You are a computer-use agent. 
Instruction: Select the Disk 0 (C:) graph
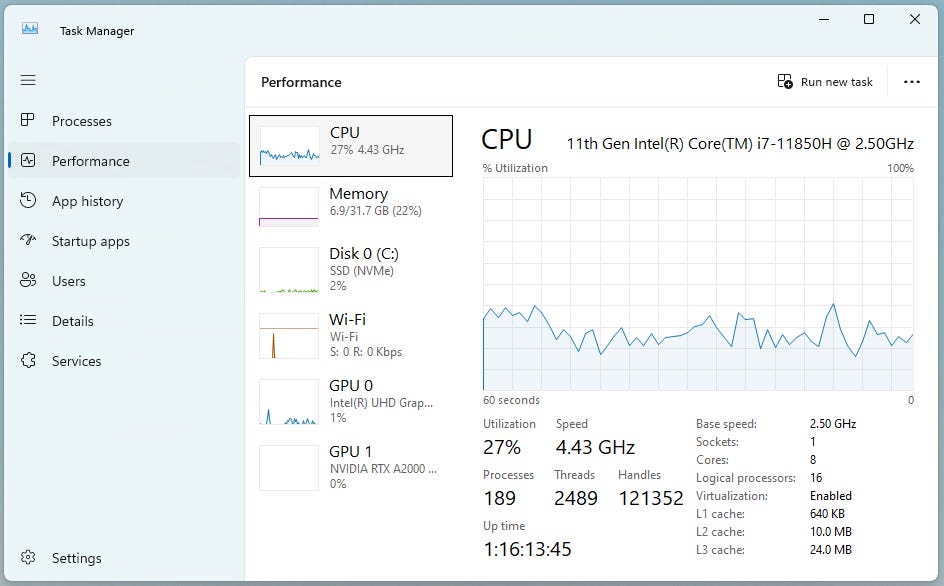click(x=351, y=270)
